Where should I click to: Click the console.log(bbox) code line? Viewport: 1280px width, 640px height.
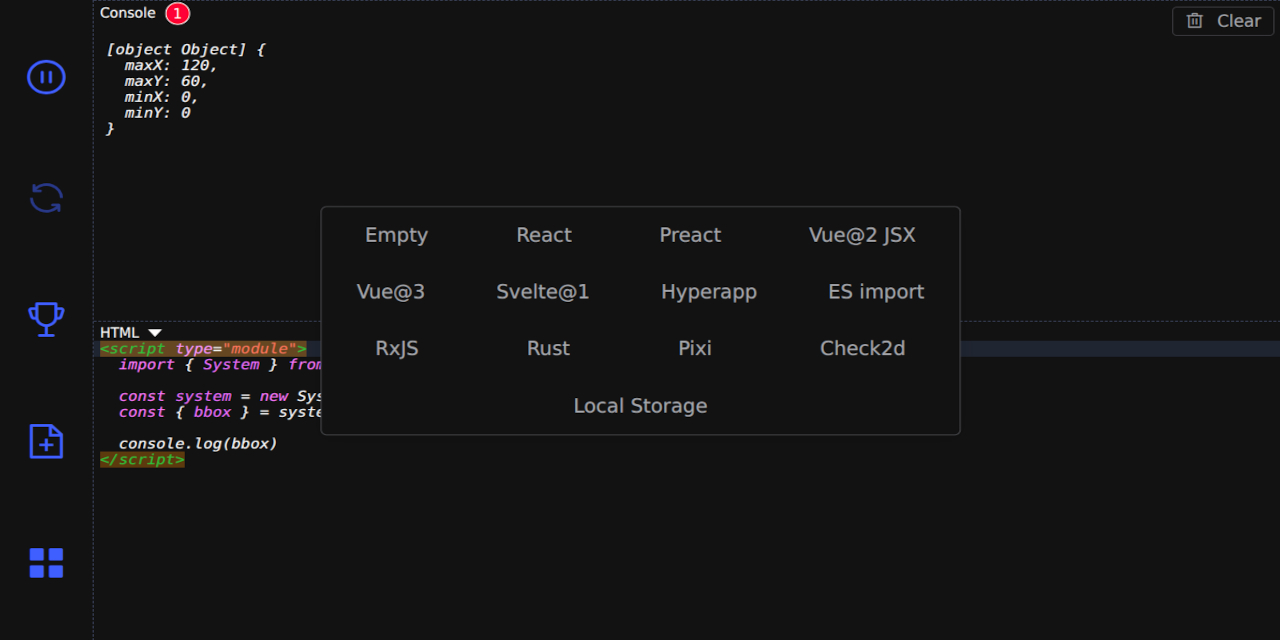pyautogui.click(x=198, y=443)
